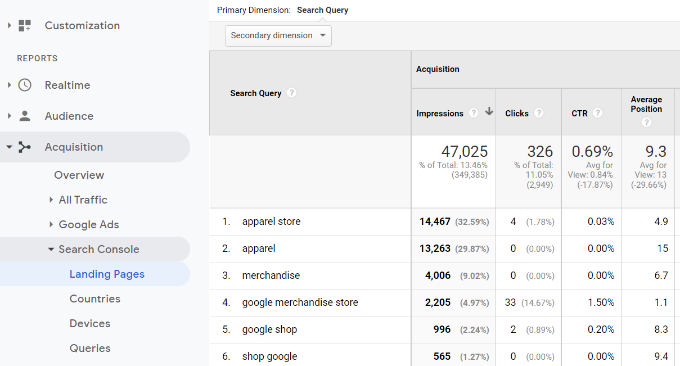
Task: Expand the Google Ads submenu arrow
Action: [51, 224]
